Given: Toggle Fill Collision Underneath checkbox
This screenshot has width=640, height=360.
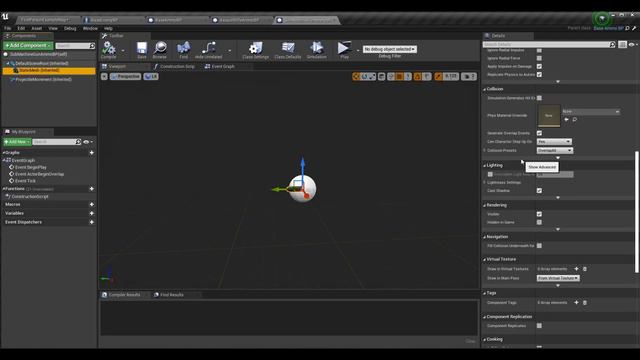Looking at the screenshot, I should [539, 246].
